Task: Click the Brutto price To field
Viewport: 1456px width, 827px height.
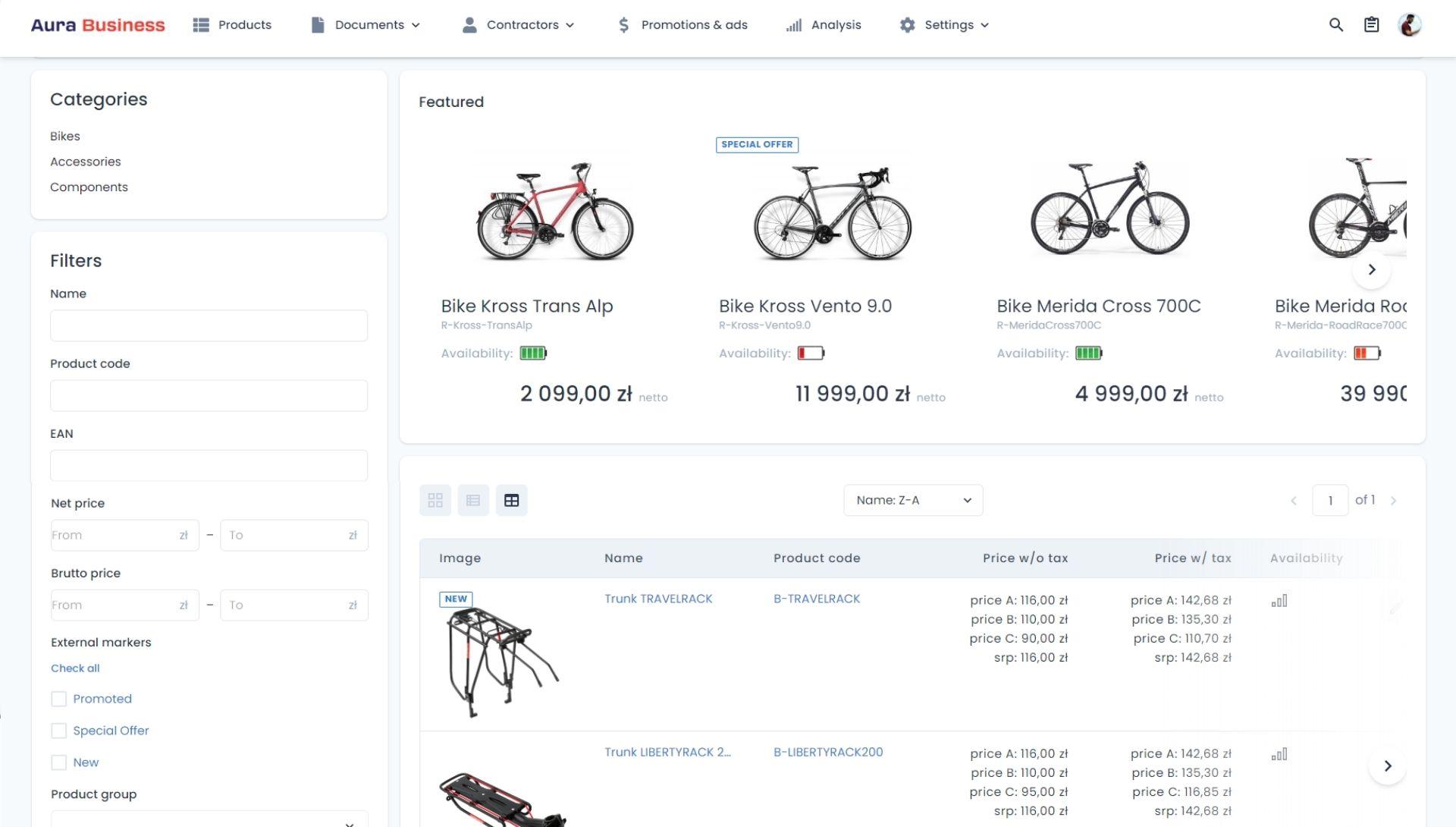Action: point(294,605)
